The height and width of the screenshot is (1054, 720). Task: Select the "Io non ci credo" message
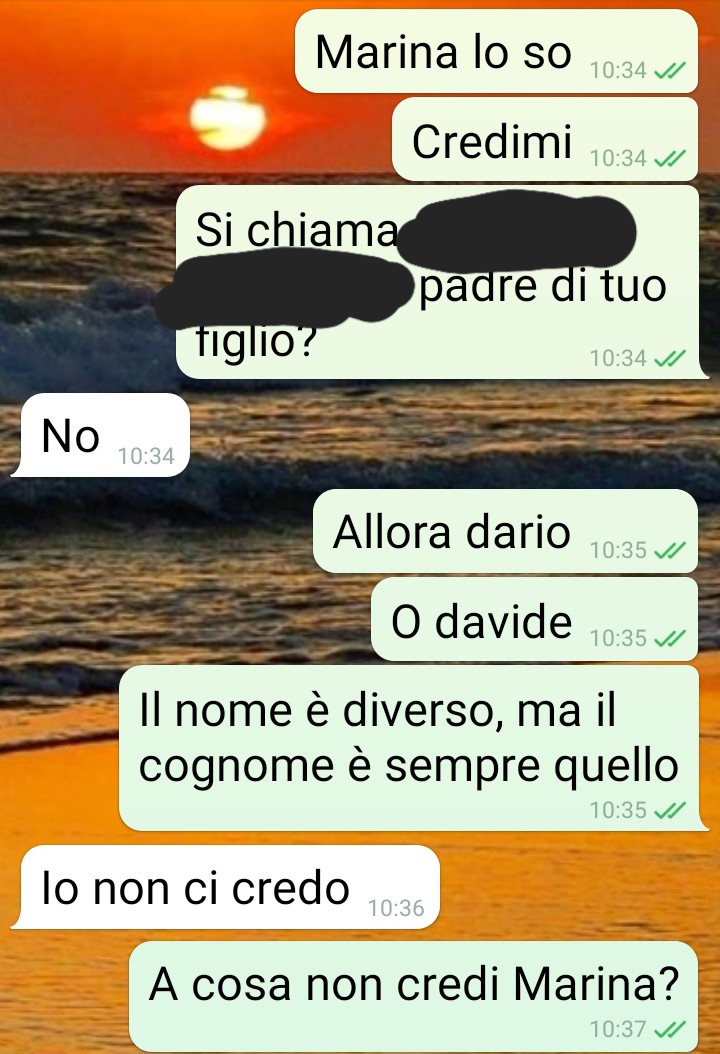coord(226,887)
